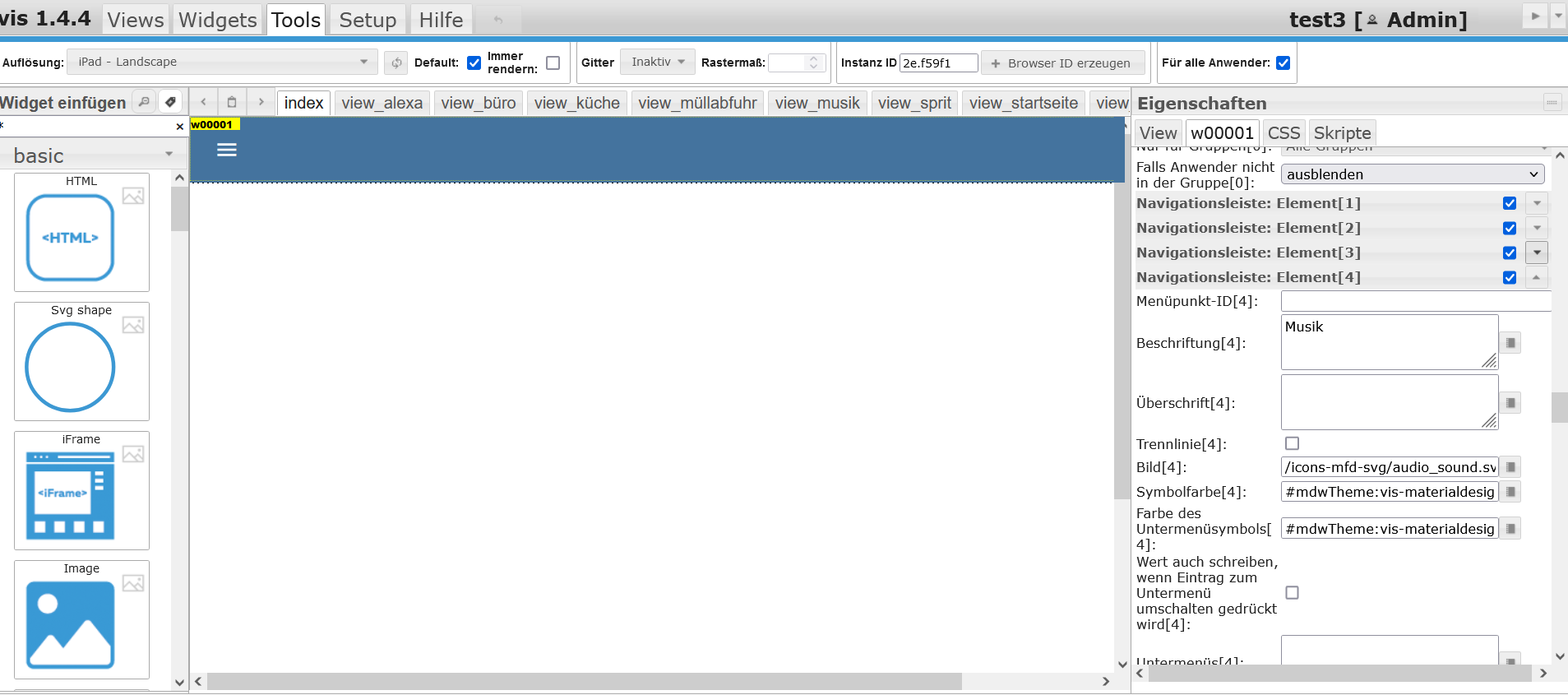Uncheck Navigationsleiste Element[4] checkbox
Image resolution: width=1568 pixels, height=695 pixels.
click(x=1510, y=277)
